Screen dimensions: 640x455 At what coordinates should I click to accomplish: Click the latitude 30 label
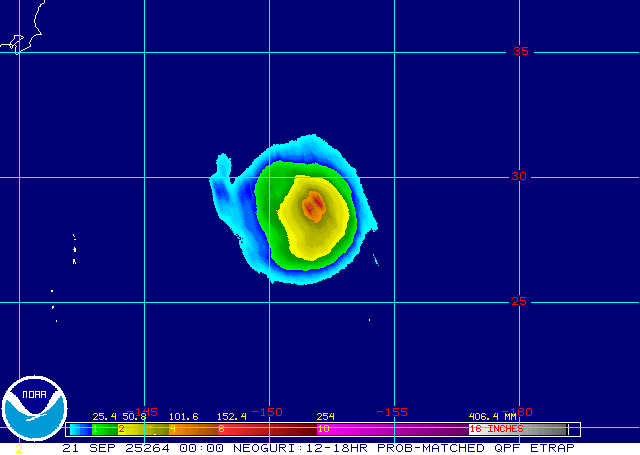point(519,176)
